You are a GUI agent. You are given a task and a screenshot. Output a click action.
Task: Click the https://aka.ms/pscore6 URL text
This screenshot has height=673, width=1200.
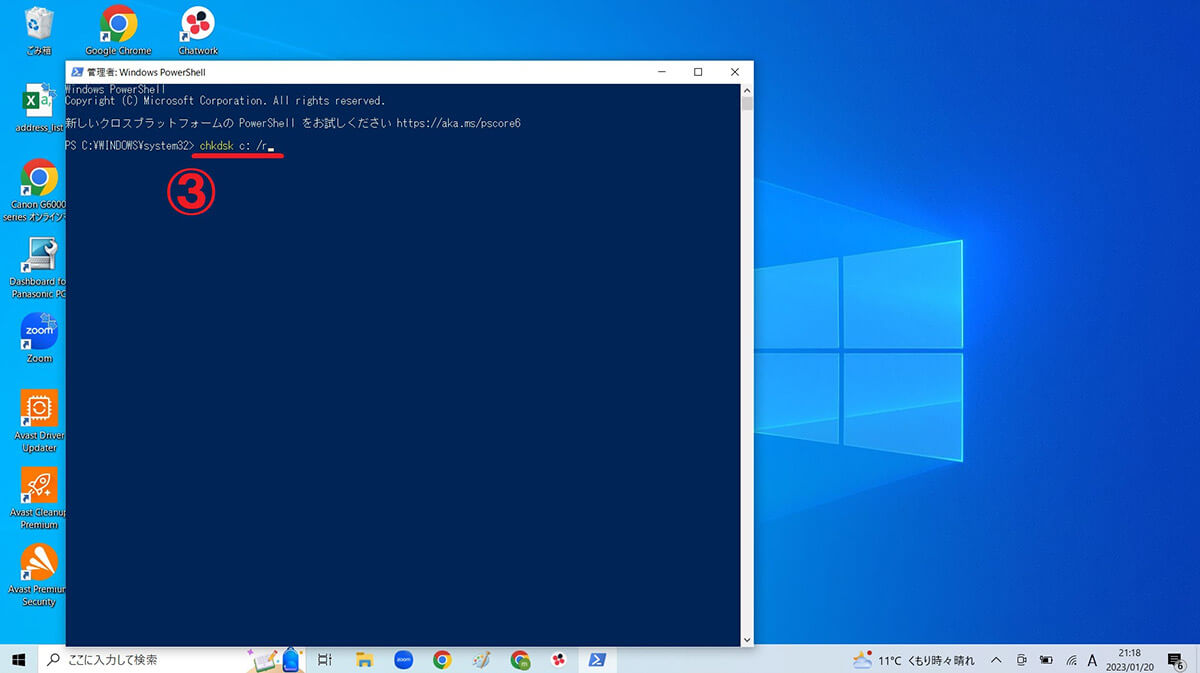point(459,123)
